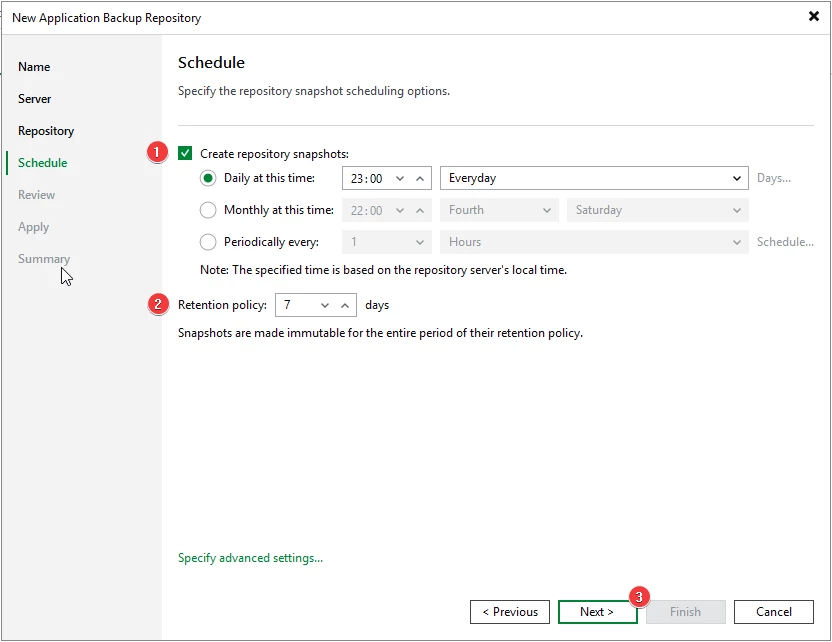
Task: Go to the Name step in sidebar
Action: pos(34,67)
